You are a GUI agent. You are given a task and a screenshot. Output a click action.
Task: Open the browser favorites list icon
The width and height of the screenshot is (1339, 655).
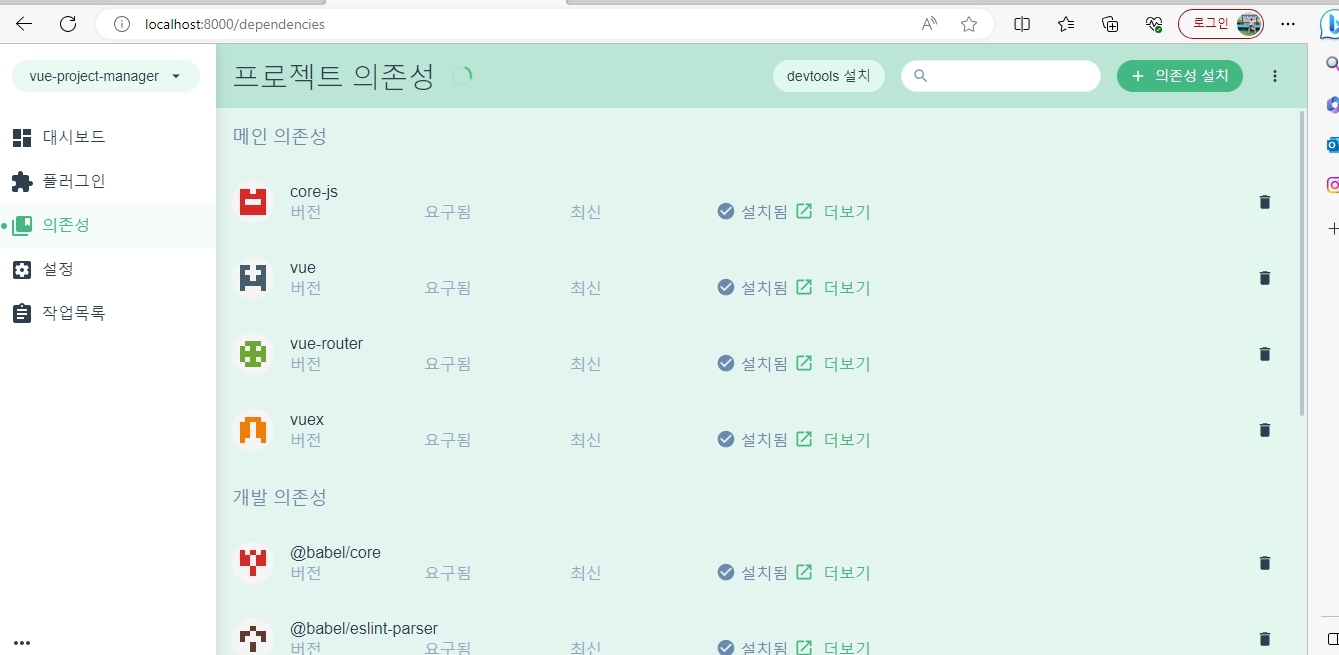(x=1066, y=24)
